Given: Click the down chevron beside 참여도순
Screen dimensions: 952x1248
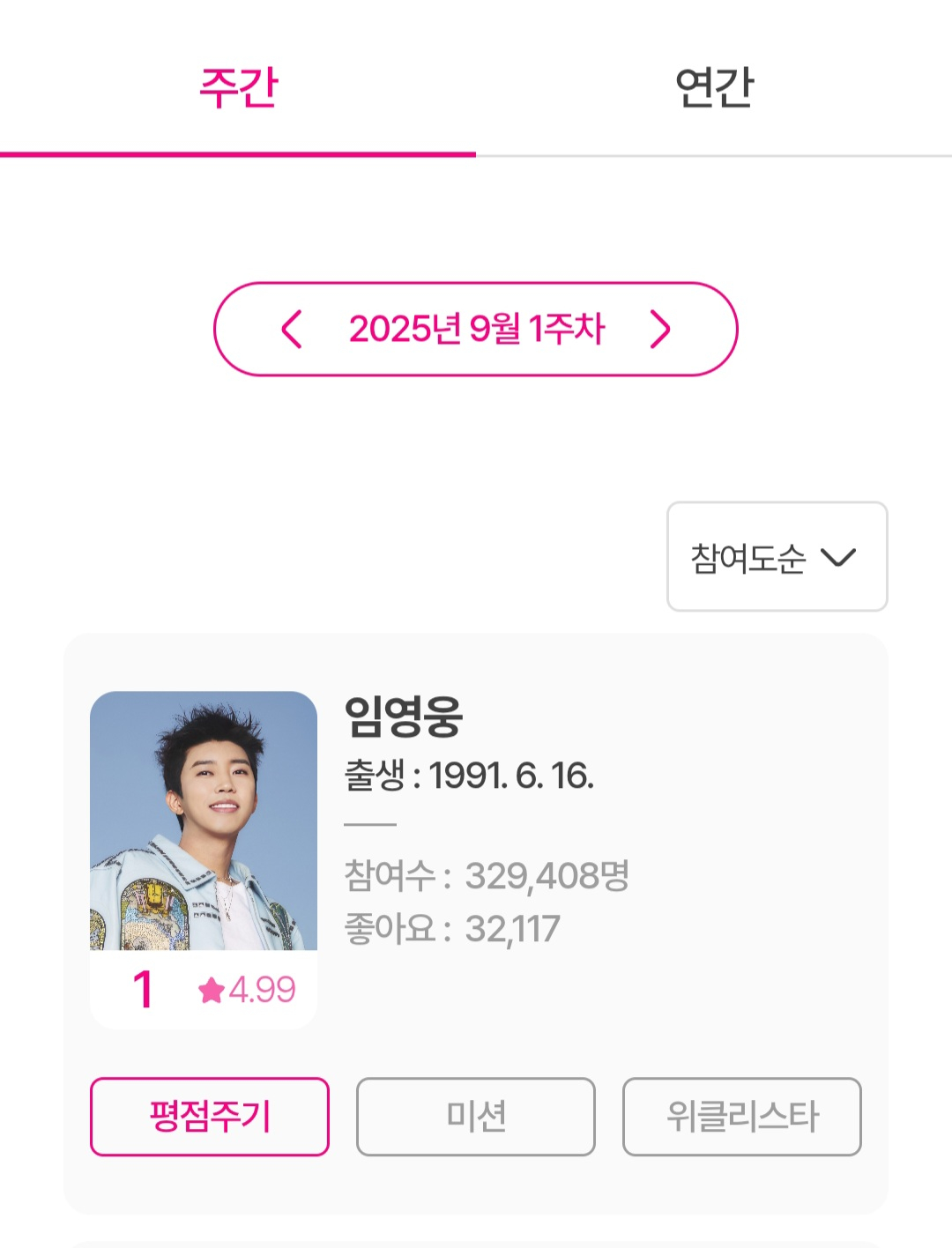Looking at the screenshot, I should tap(837, 557).
